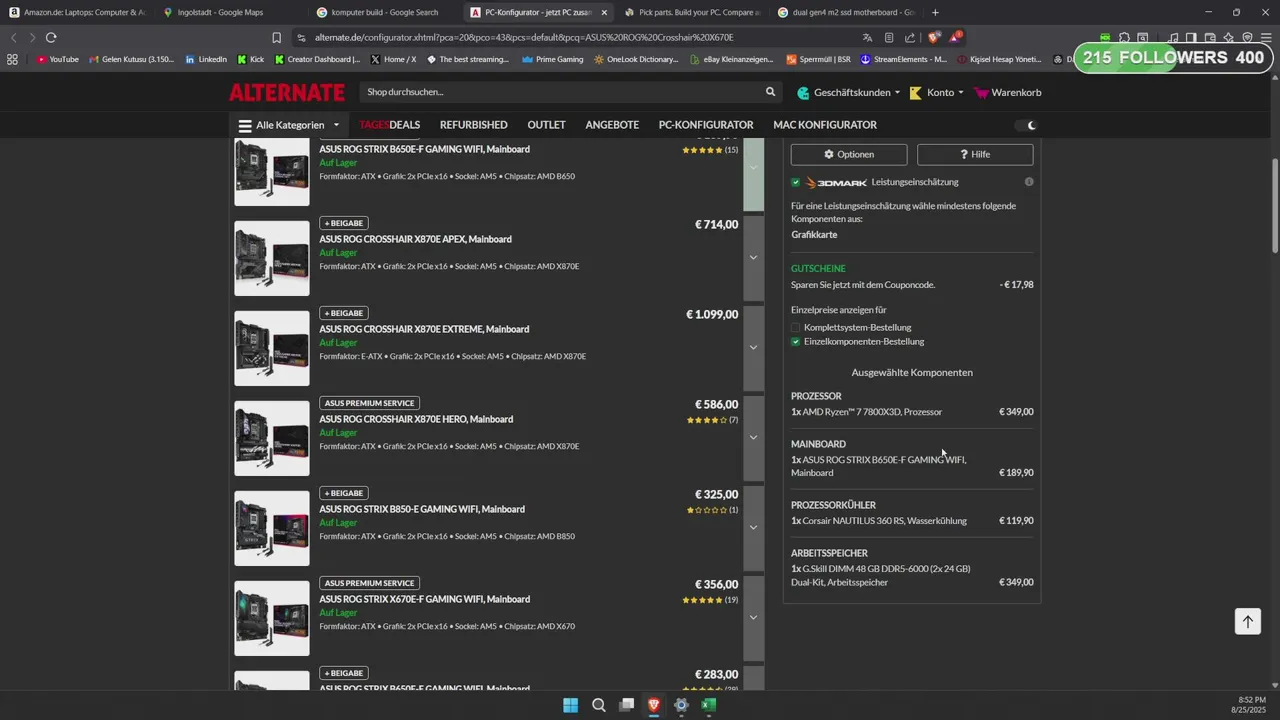The height and width of the screenshot is (720, 1280).
Task: Open MAC KONFIGURATOR page
Action: point(825,125)
